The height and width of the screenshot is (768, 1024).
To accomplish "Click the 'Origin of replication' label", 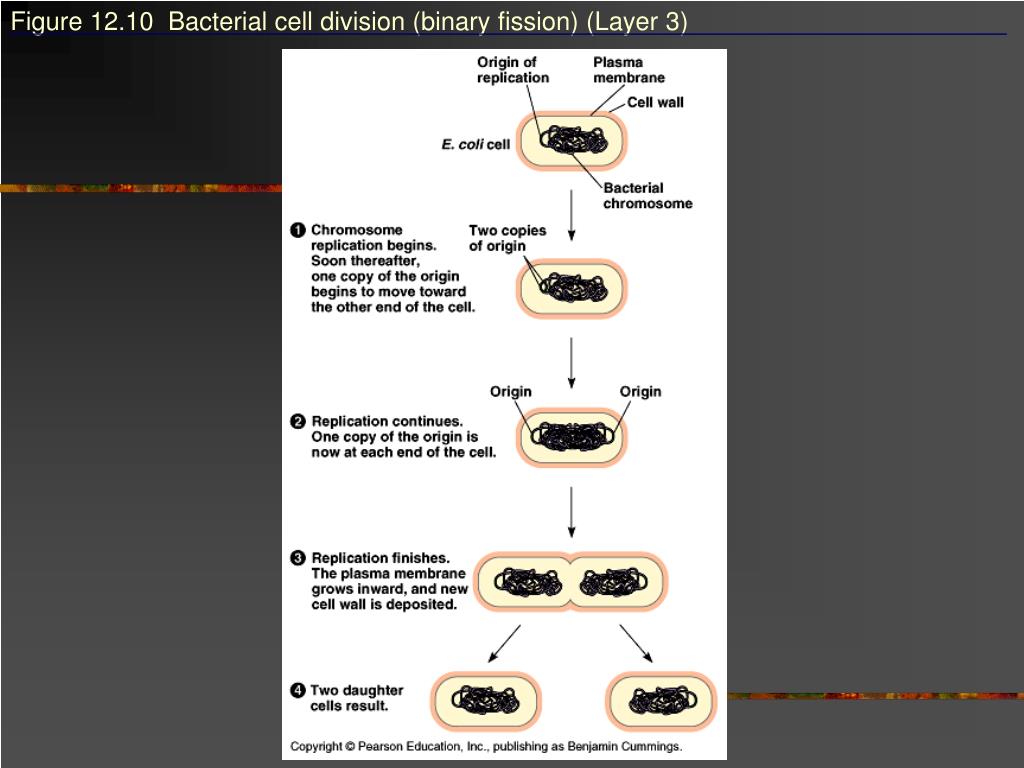I will 513,70.
